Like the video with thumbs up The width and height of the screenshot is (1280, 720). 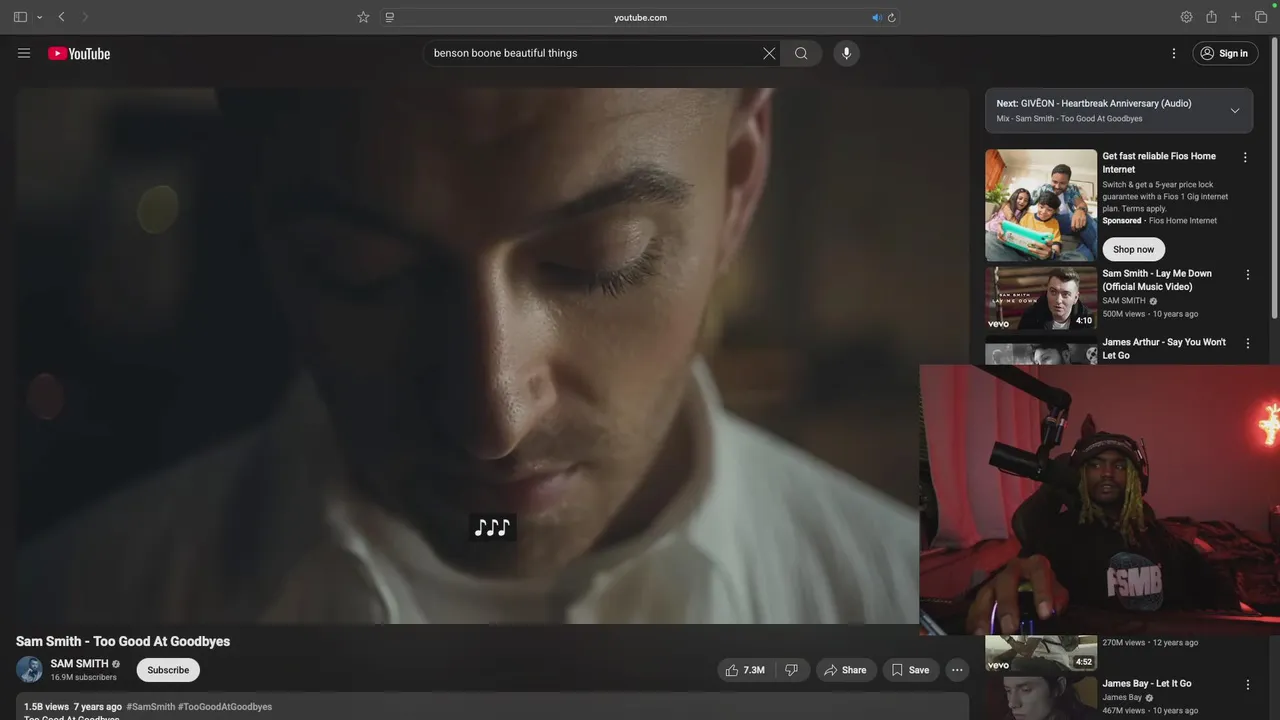pyautogui.click(x=745, y=670)
